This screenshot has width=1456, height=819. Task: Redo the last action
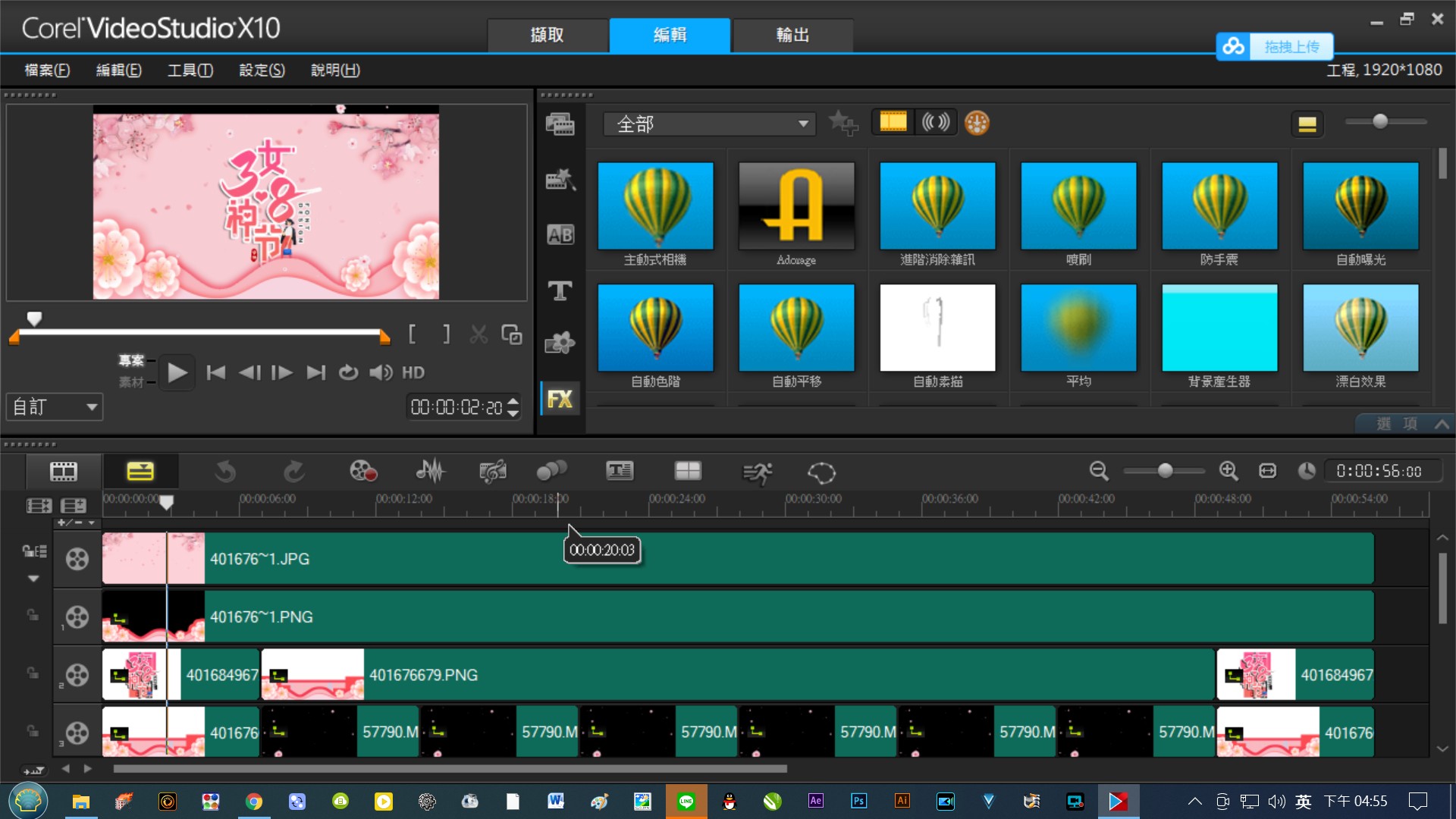[293, 472]
